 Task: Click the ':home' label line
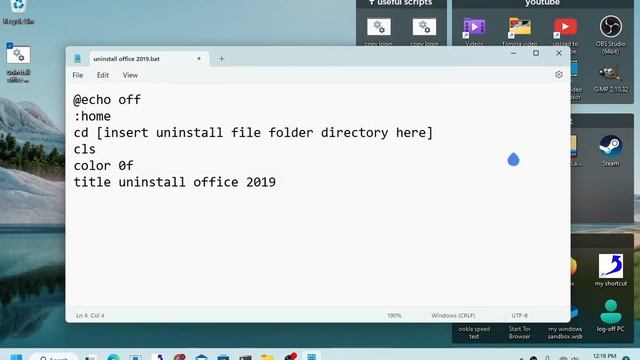[92, 116]
